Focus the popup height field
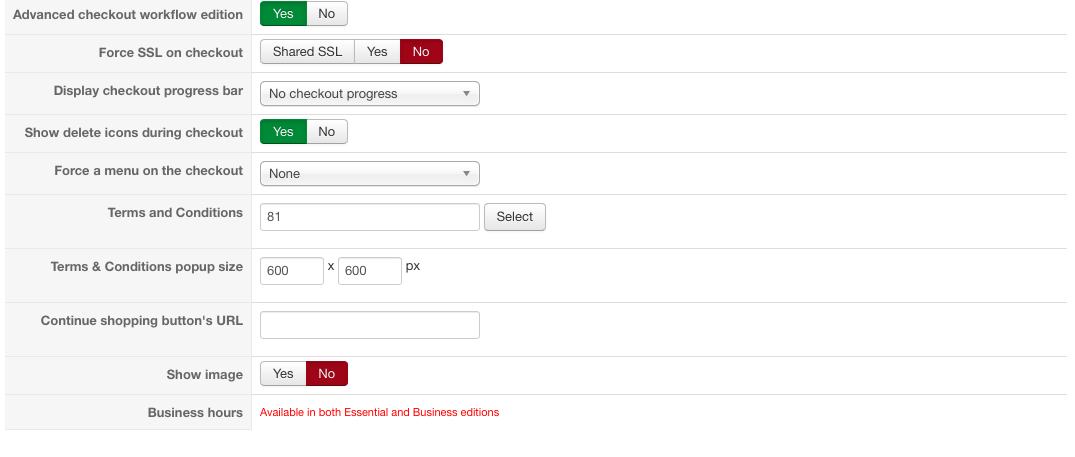This screenshot has width=1075, height=457. [369, 271]
